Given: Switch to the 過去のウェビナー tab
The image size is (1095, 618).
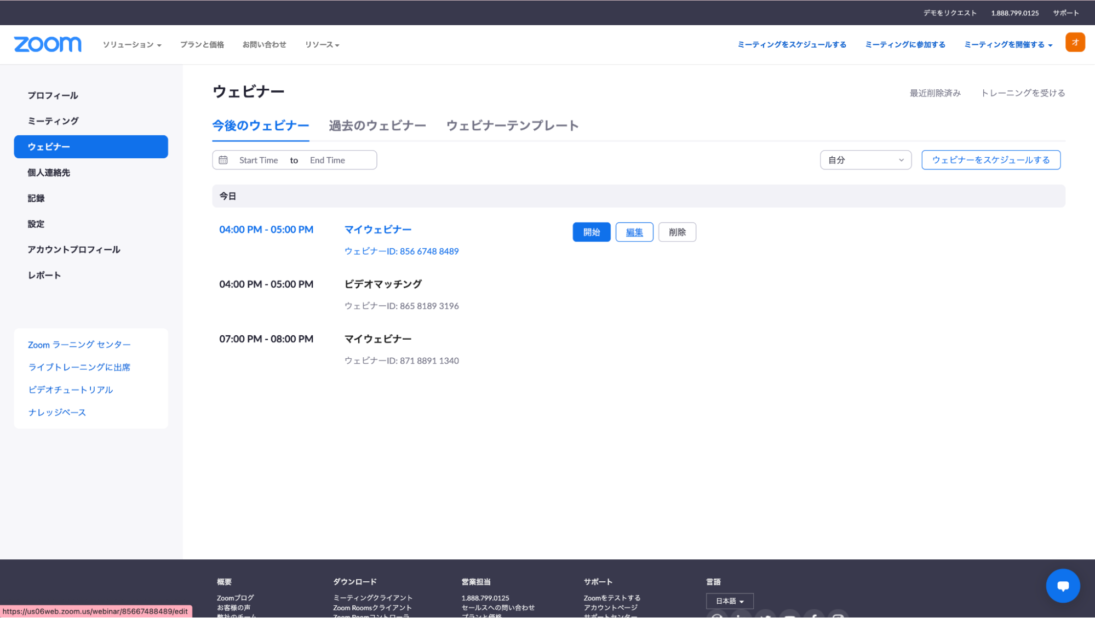Looking at the screenshot, I should (377, 126).
